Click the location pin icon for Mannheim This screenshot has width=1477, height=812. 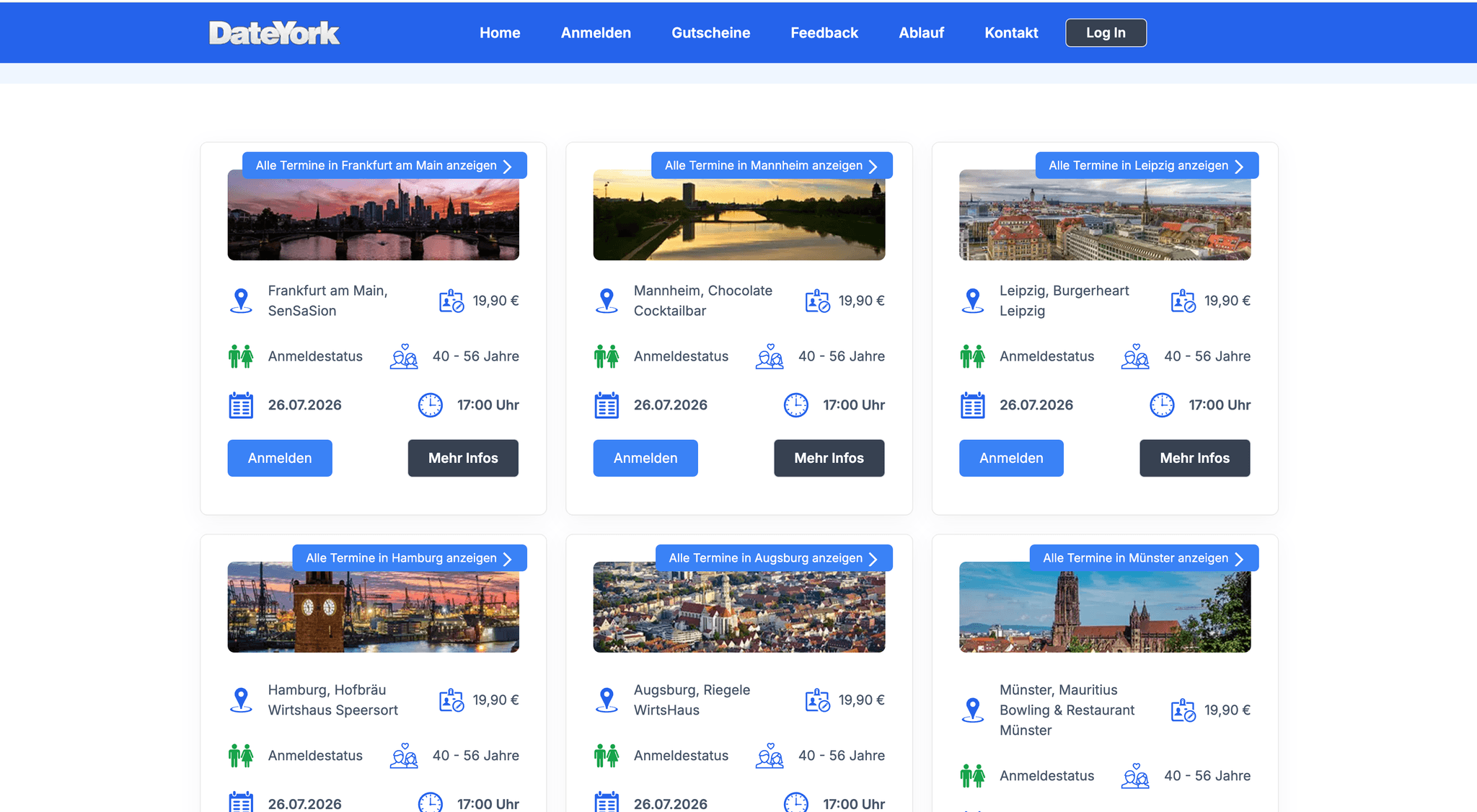(607, 301)
